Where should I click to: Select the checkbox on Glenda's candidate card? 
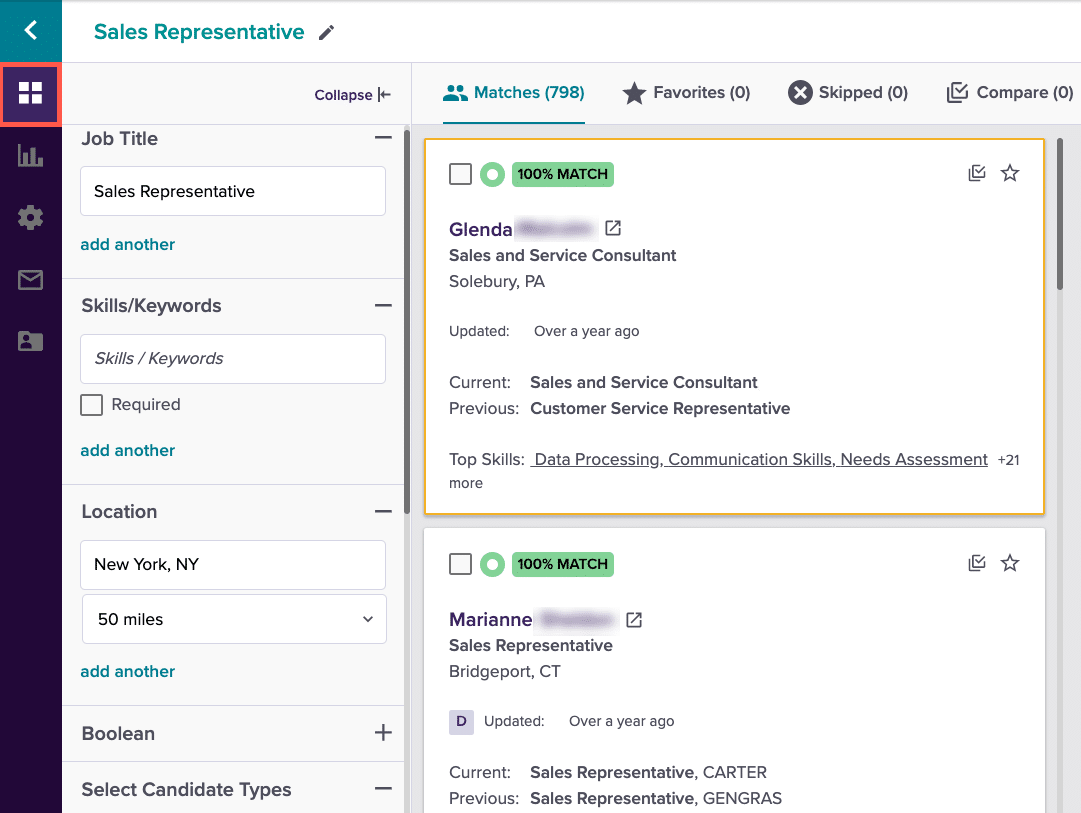(460, 174)
